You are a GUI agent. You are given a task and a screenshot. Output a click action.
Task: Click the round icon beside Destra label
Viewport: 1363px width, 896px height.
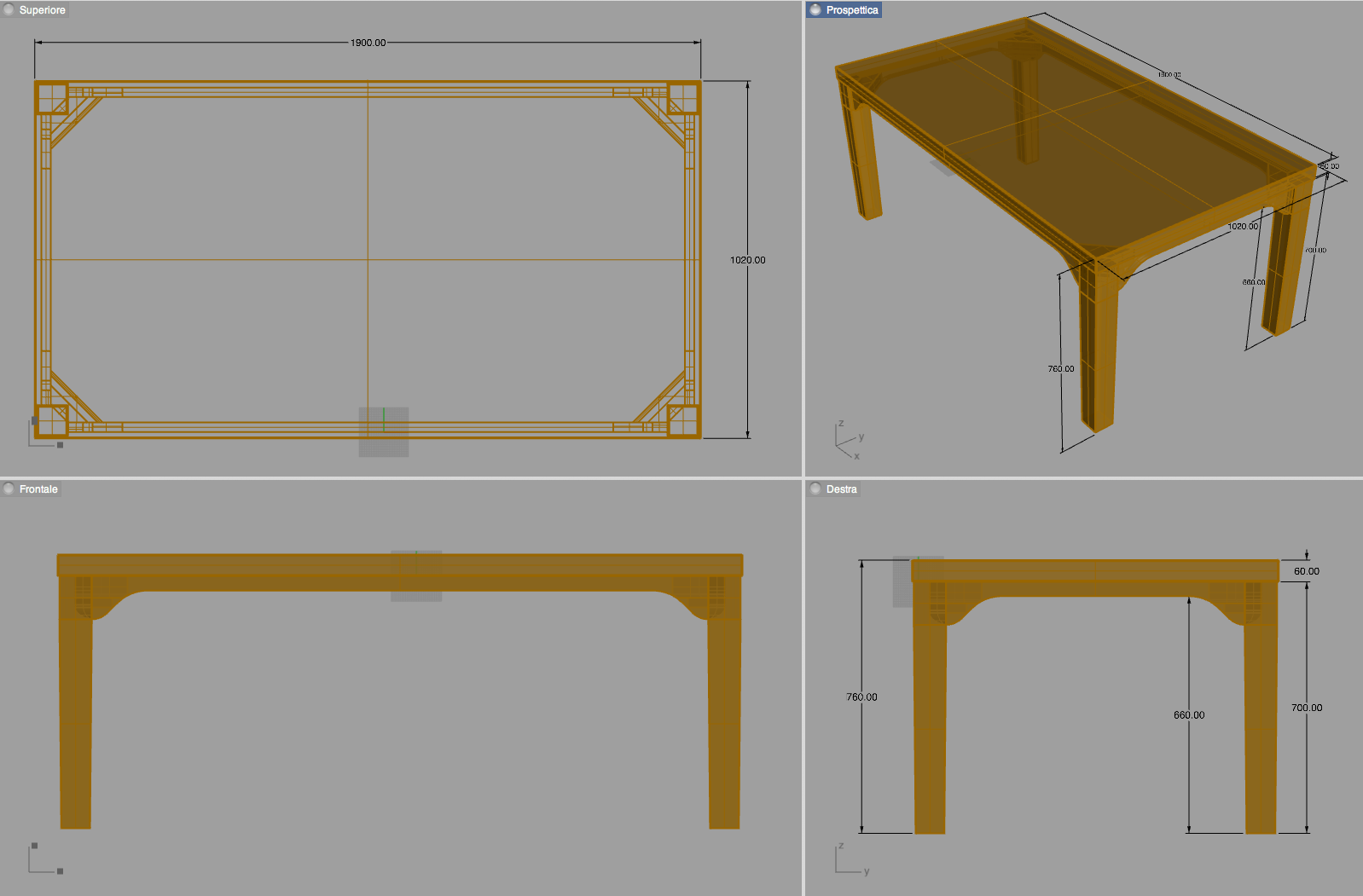pyautogui.click(x=815, y=489)
